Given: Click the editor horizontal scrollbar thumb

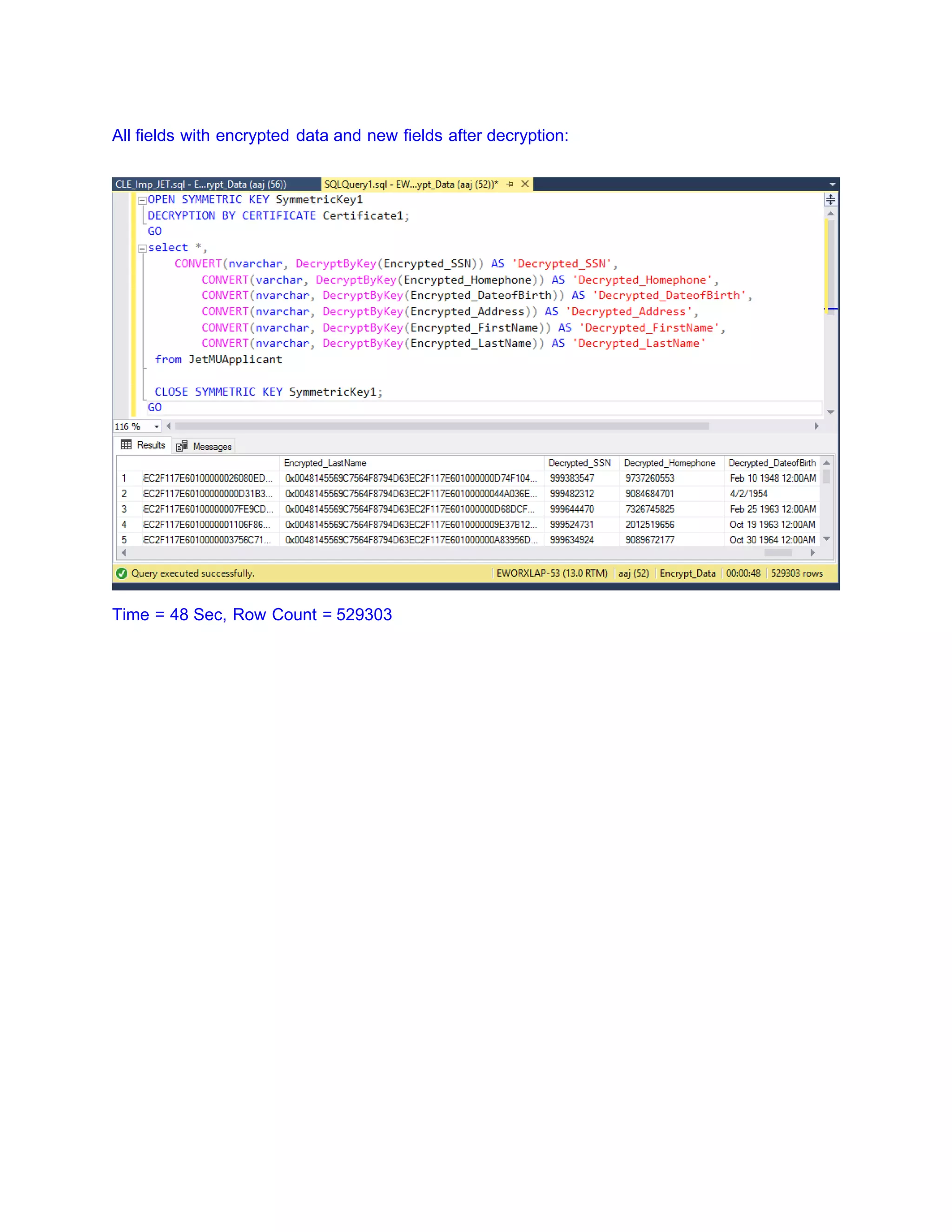Looking at the screenshot, I should tap(442, 426).
